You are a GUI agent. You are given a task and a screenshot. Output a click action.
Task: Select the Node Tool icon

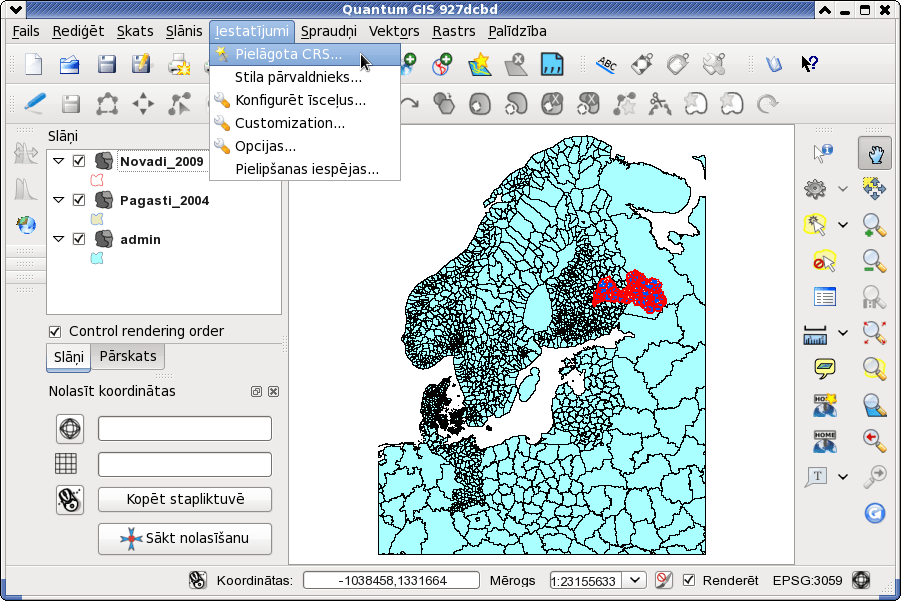[x=179, y=104]
